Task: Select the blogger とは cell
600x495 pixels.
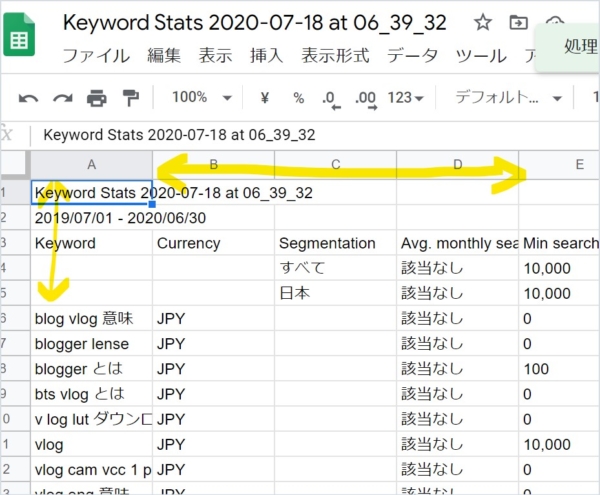Action: click(x=91, y=369)
